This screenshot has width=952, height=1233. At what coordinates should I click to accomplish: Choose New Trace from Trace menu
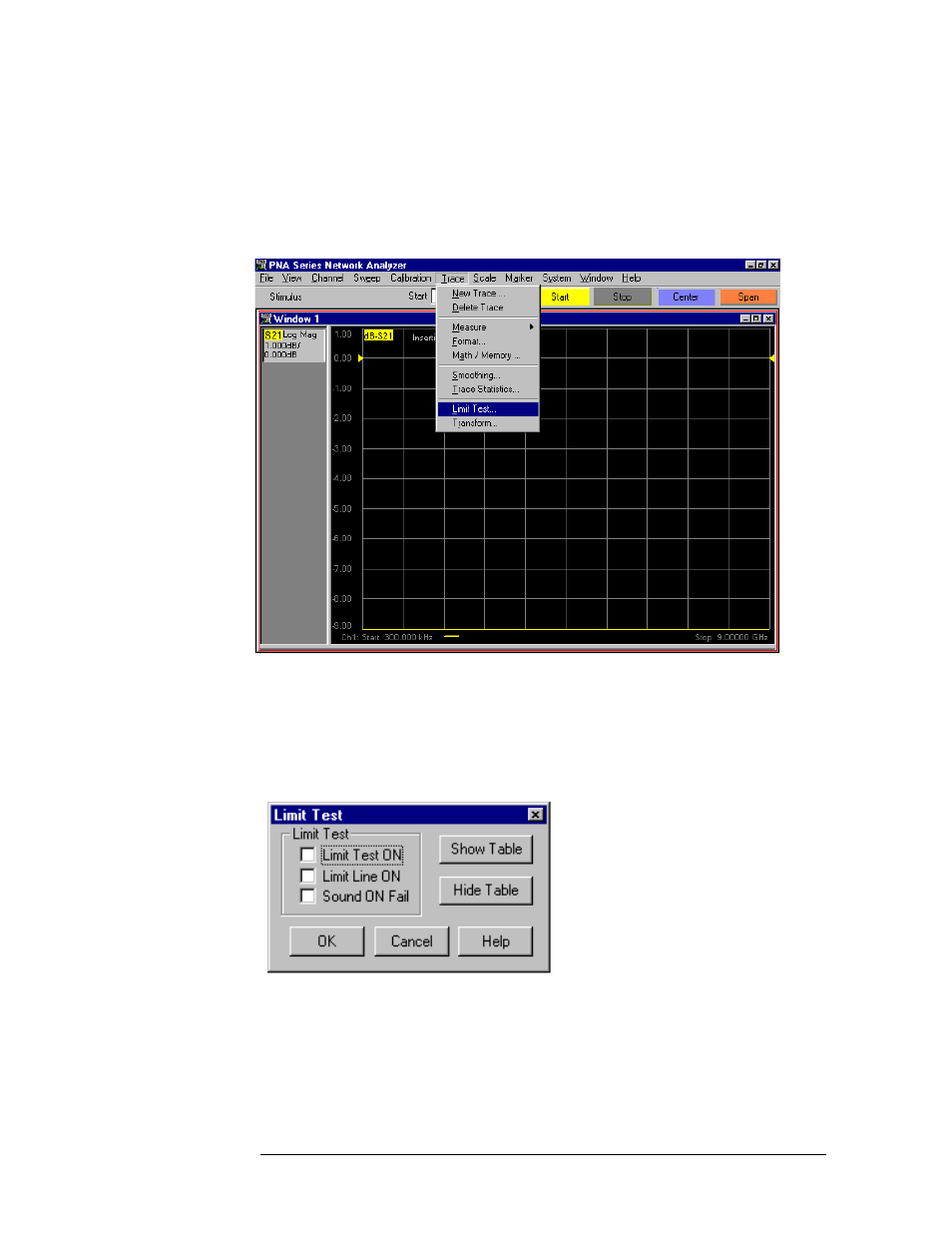pyautogui.click(x=488, y=294)
